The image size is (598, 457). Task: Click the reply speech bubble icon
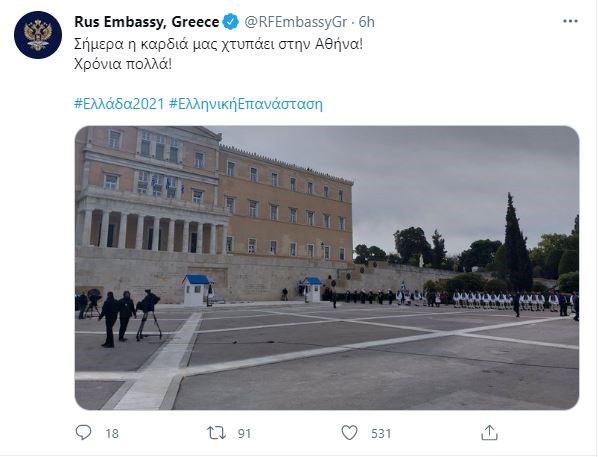[x=83, y=433]
